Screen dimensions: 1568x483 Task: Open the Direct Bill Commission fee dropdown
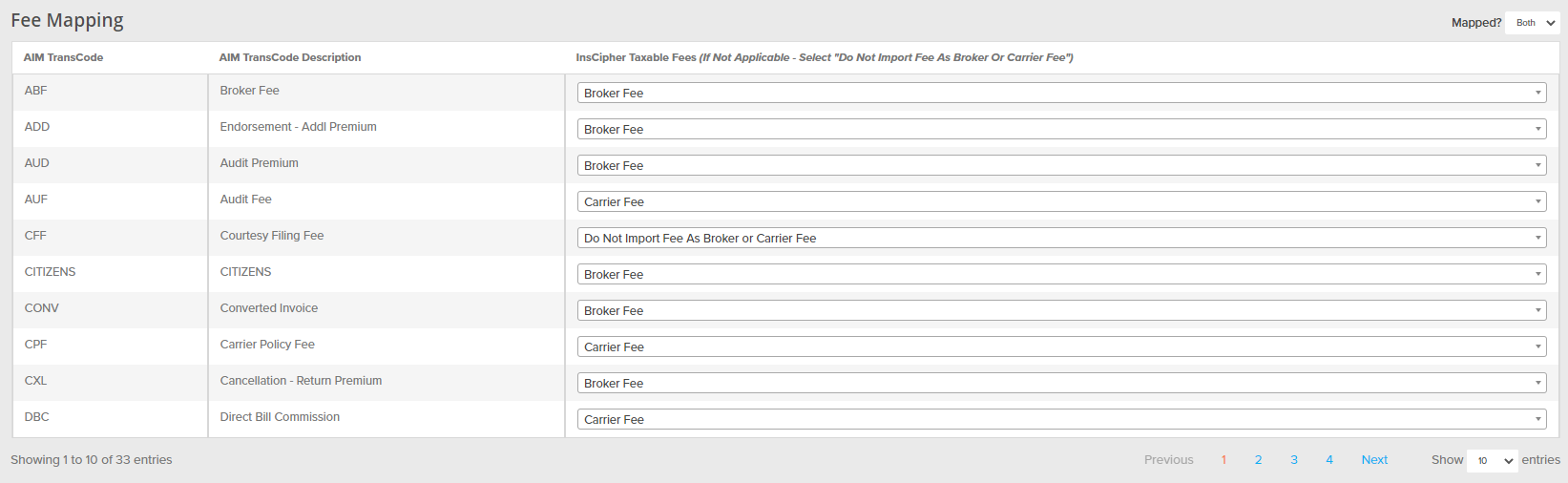tap(1060, 419)
